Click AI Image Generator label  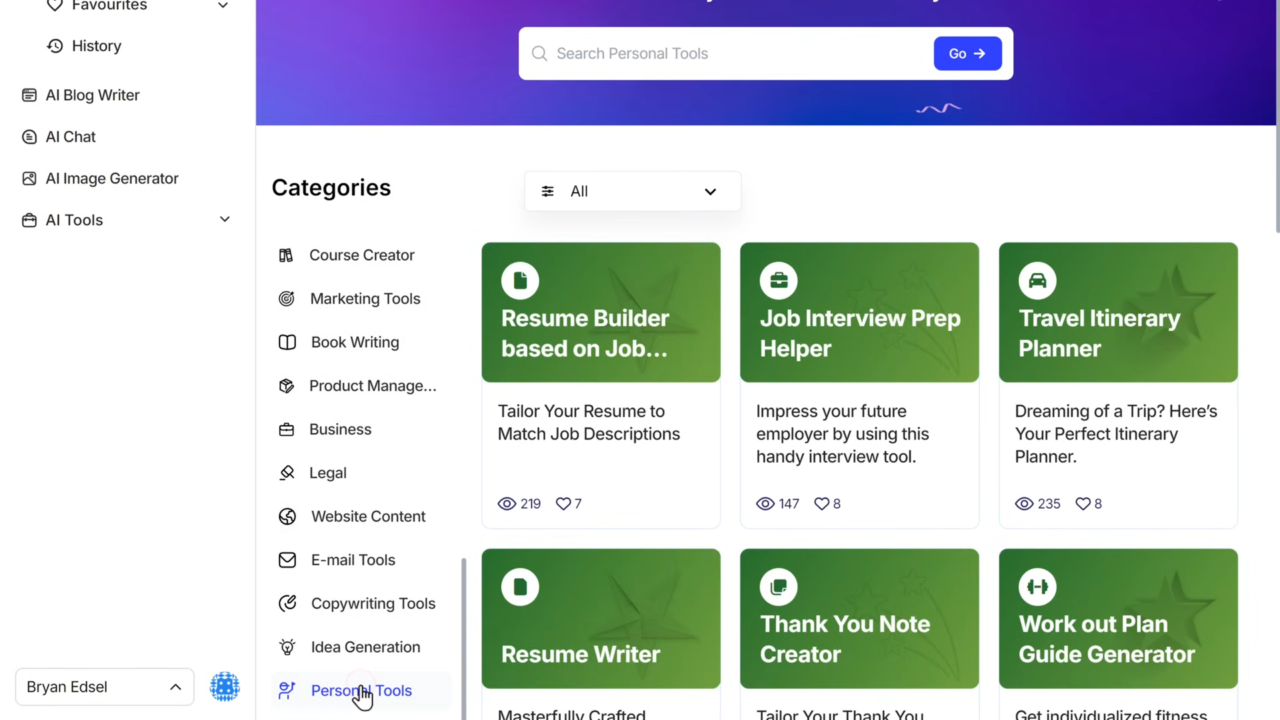[x=112, y=179]
